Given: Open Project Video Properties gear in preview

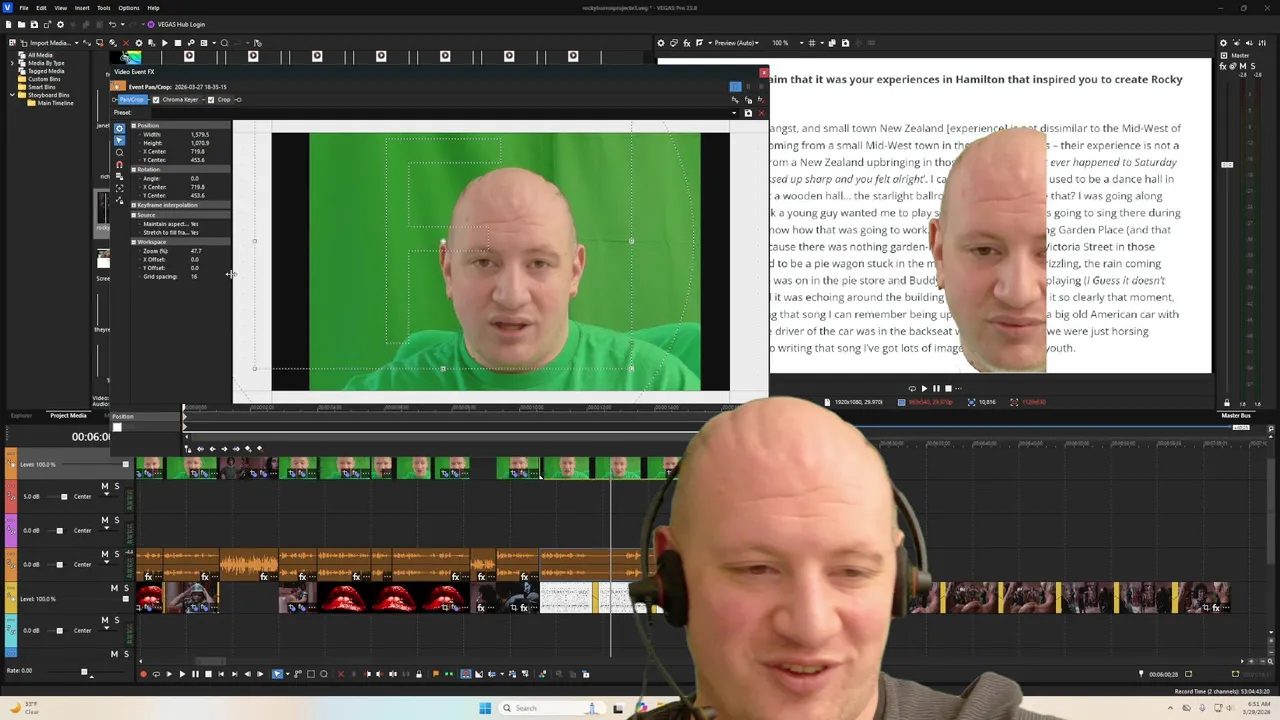Looking at the screenshot, I should [661, 43].
